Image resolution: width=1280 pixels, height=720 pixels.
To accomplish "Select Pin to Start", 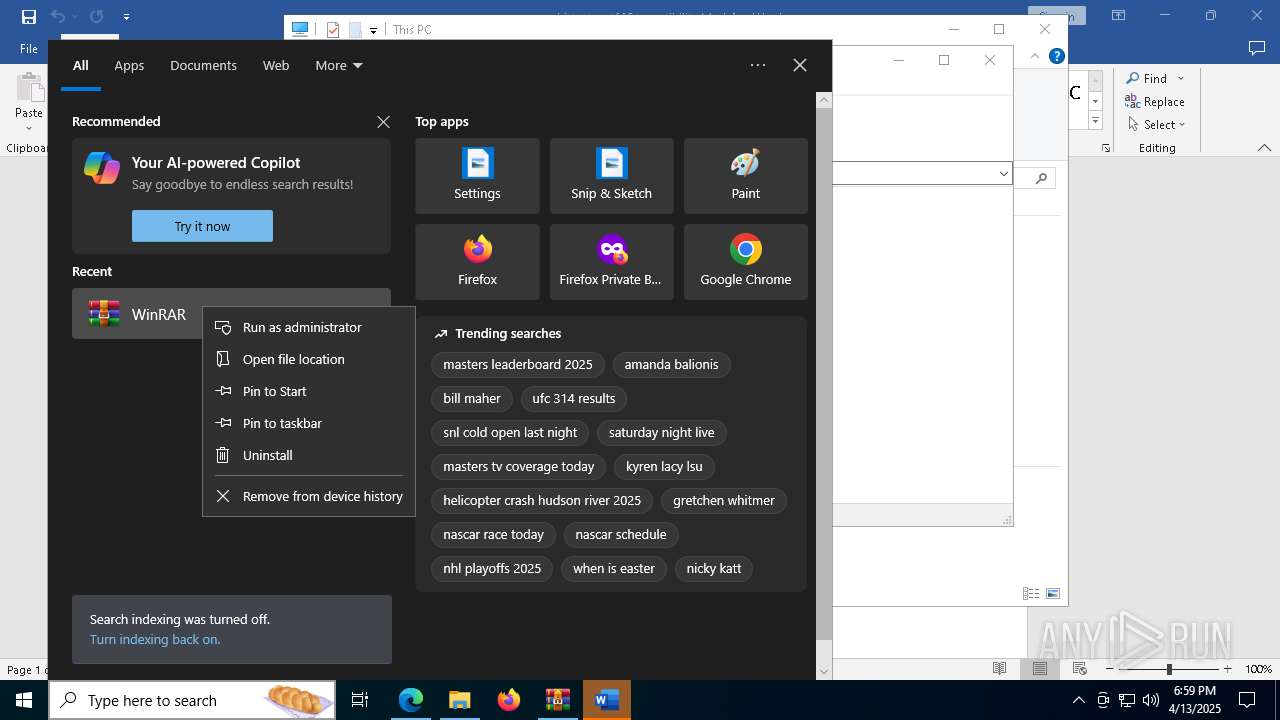I will pos(309,391).
